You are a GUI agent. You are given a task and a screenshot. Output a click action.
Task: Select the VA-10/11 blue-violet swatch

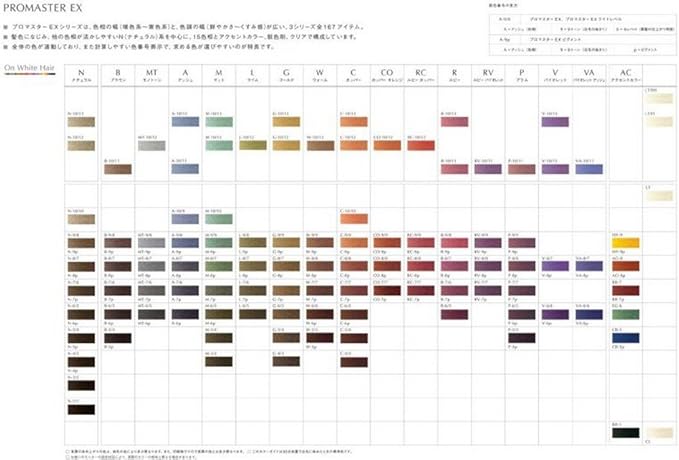click(589, 169)
